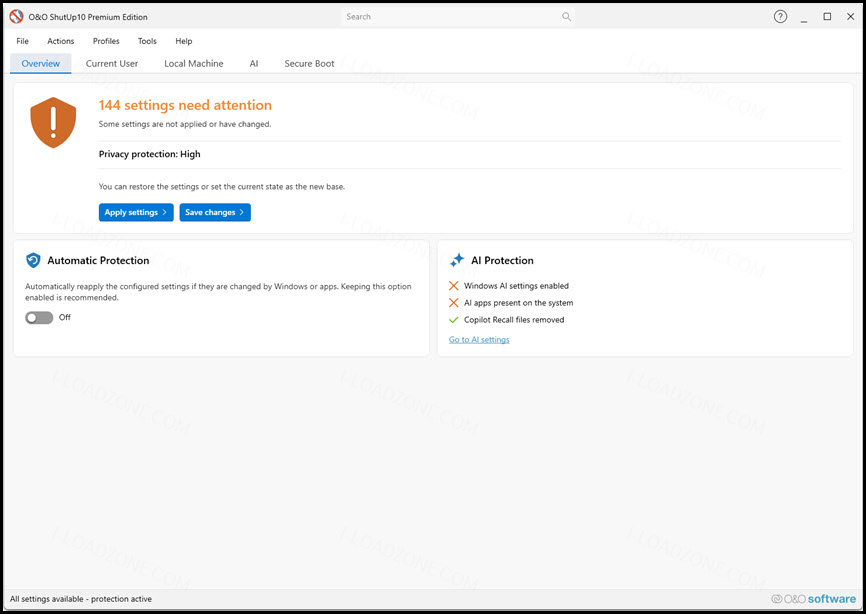Close the ShutUp10 window
Screen dimensions: 866x614
pyautogui.click(x=851, y=17)
